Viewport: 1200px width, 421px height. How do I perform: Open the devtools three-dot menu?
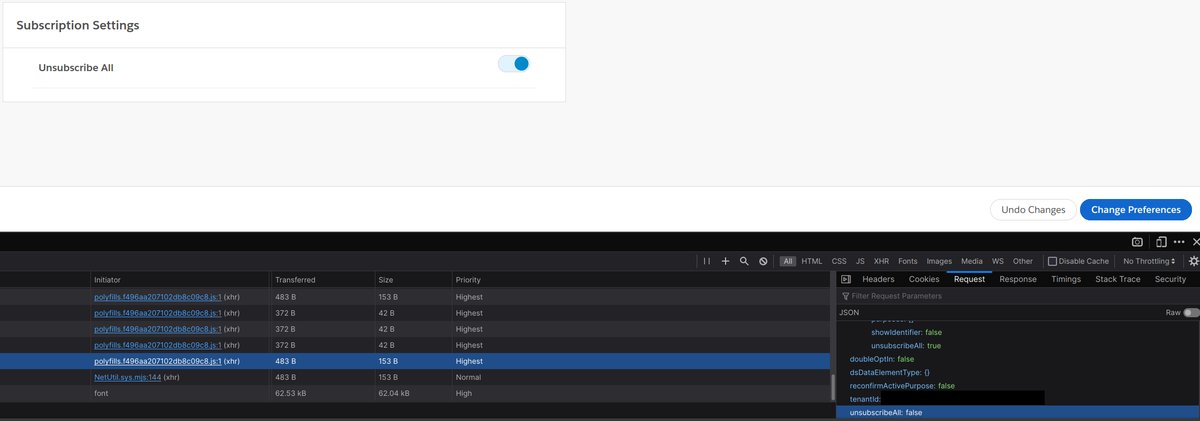pyautogui.click(x=1181, y=242)
